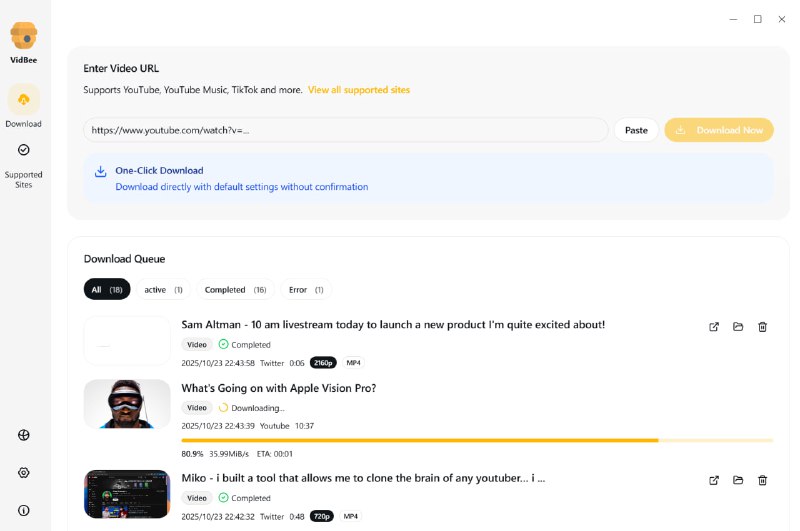The width and height of the screenshot is (800, 531).
Task: Click the globe icon in sidebar
Action: pos(24,435)
